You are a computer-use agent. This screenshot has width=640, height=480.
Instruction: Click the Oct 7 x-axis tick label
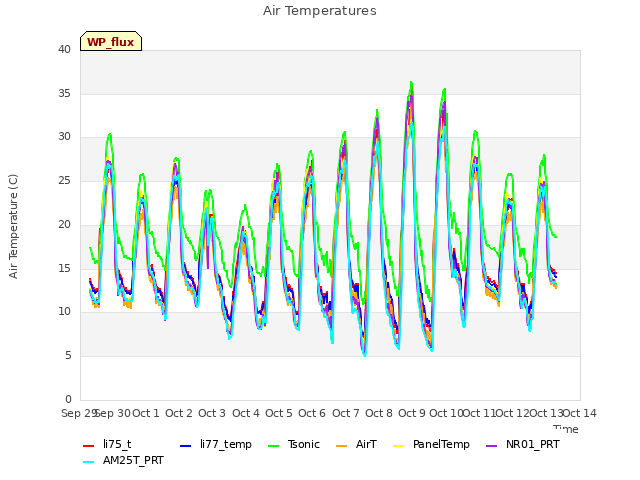(x=346, y=413)
